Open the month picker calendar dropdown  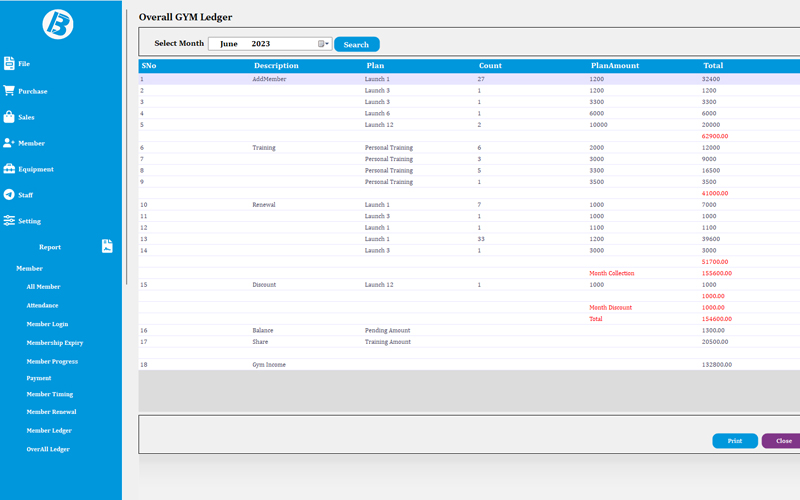point(323,44)
